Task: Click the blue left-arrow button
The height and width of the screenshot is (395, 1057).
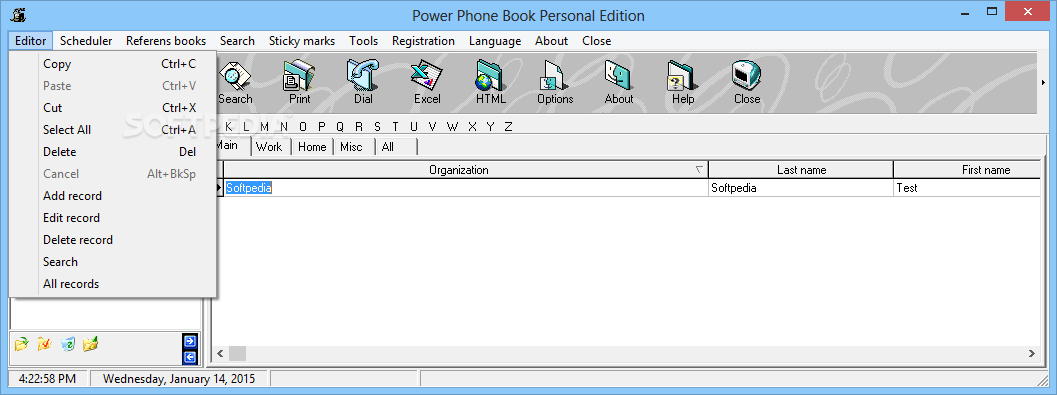Action: click(189, 357)
